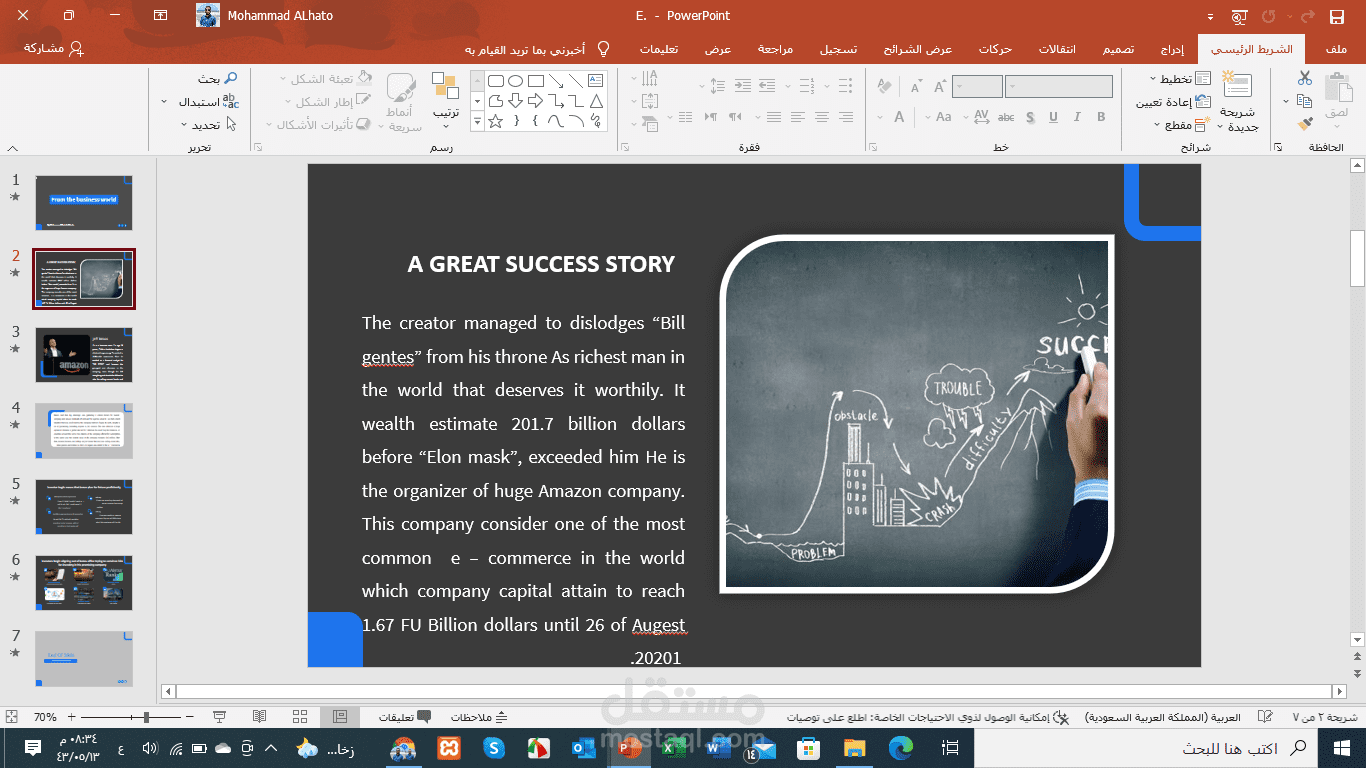Toggle justify text alignment

click(773, 117)
